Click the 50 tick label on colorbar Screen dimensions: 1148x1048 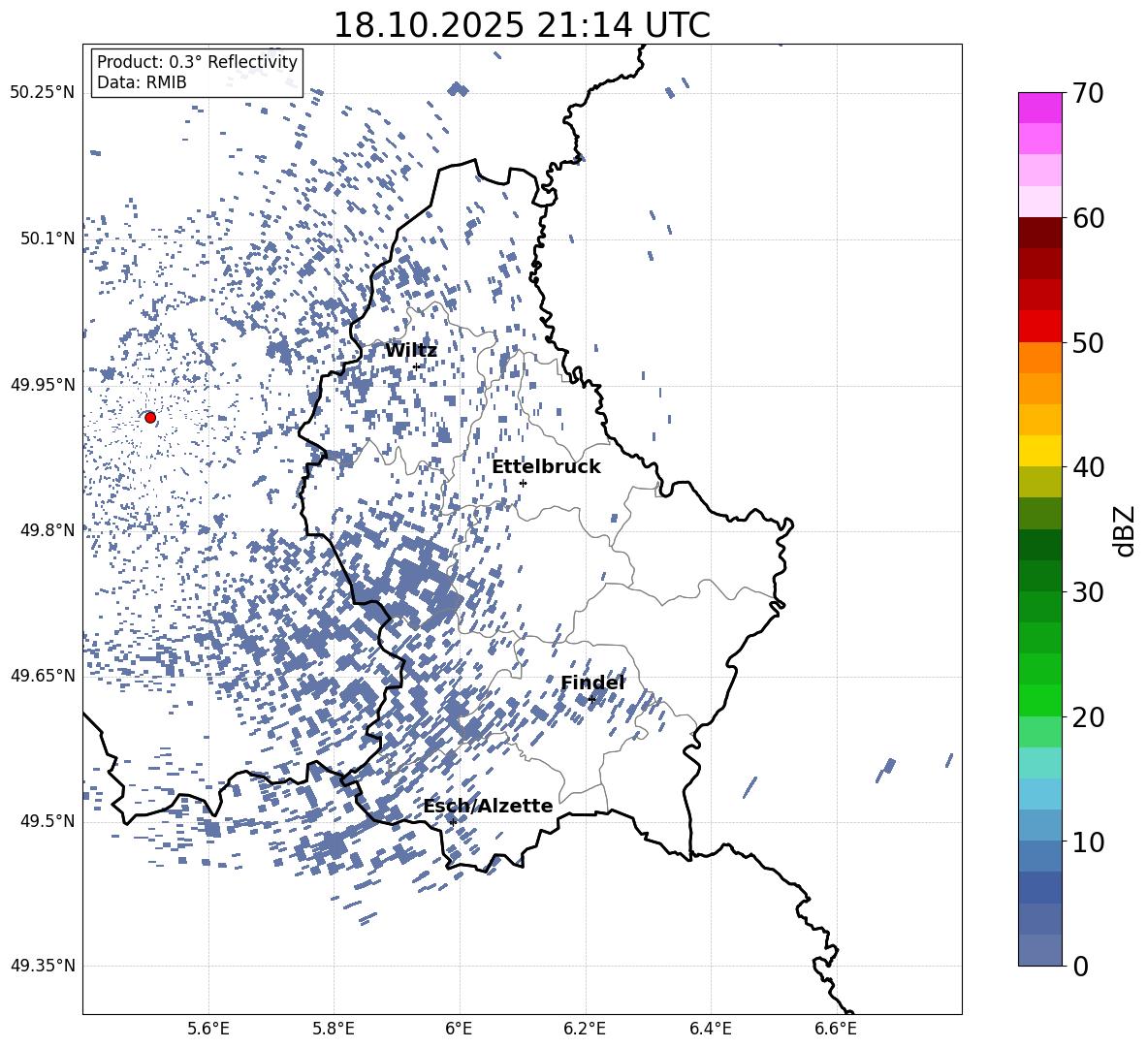click(1088, 343)
